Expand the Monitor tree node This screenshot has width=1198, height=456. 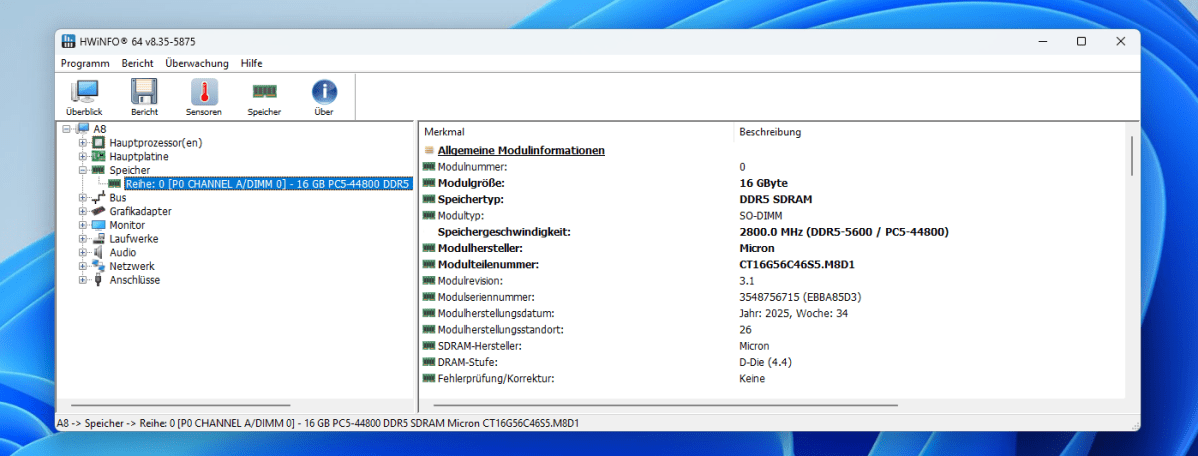click(x=83, y=225)
